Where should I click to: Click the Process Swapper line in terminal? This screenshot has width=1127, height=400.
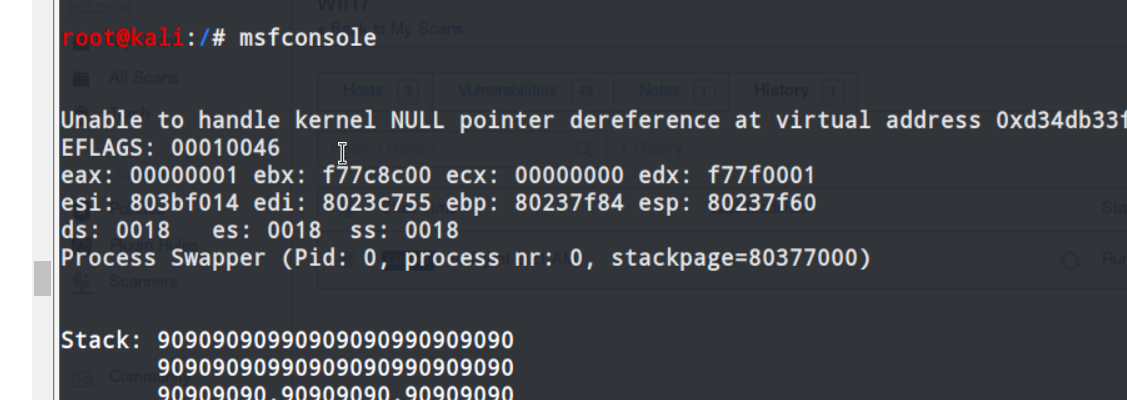[465, 258]
